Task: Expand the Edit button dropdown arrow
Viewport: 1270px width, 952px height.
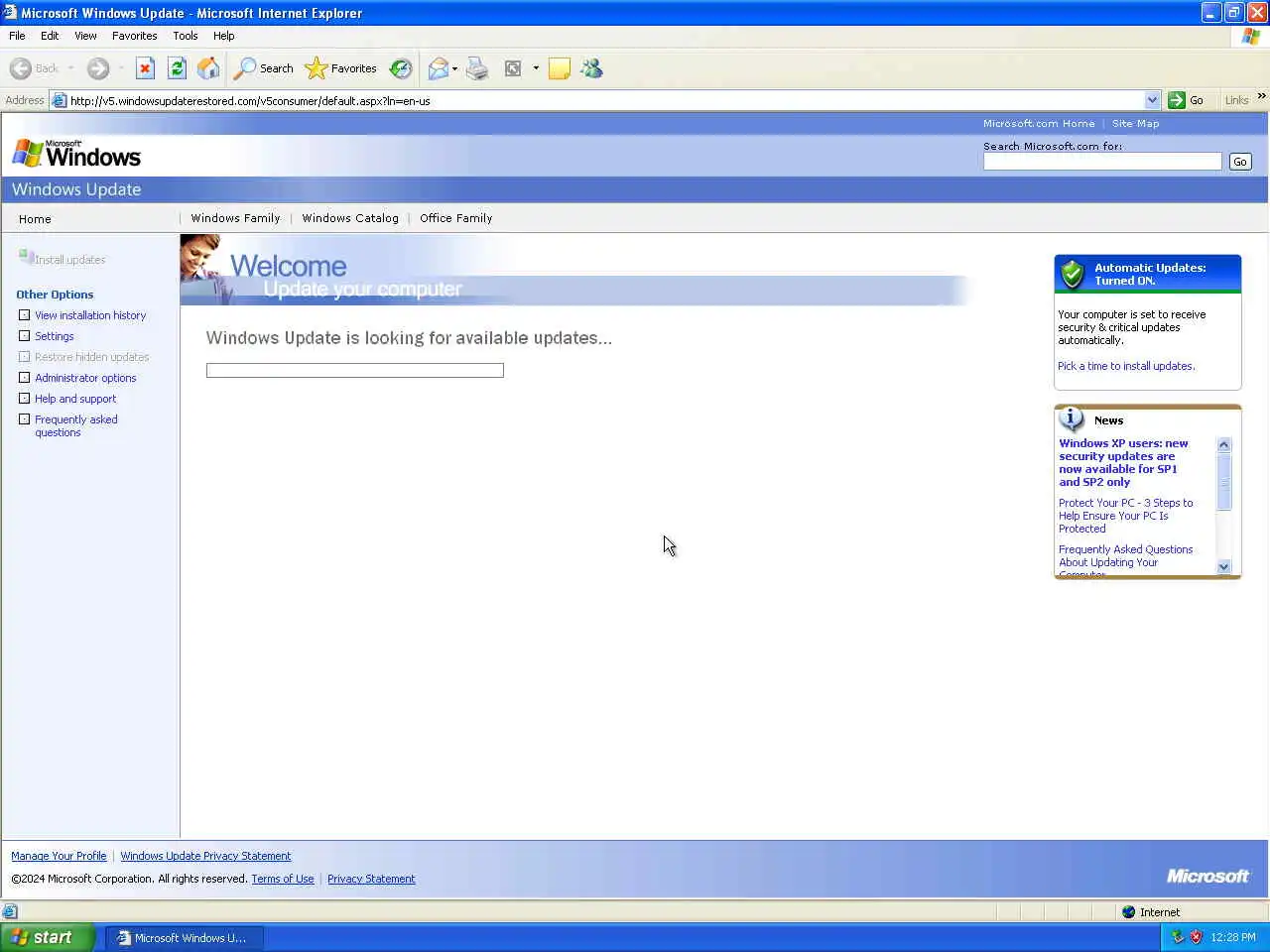Action: pyautogui.click(x=536, y=68)
